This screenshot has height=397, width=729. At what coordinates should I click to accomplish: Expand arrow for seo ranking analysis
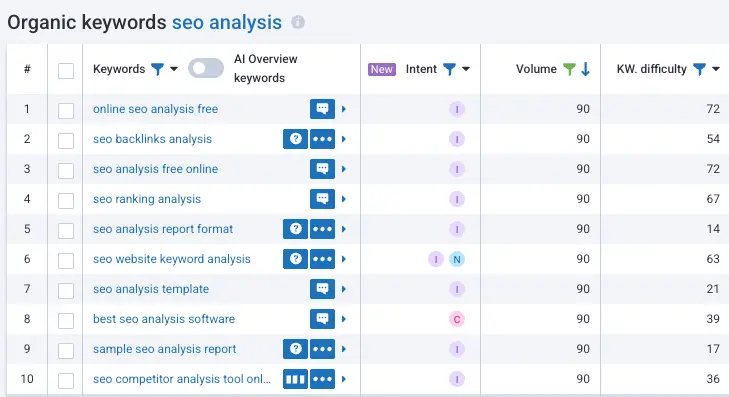tap(344, 199)
